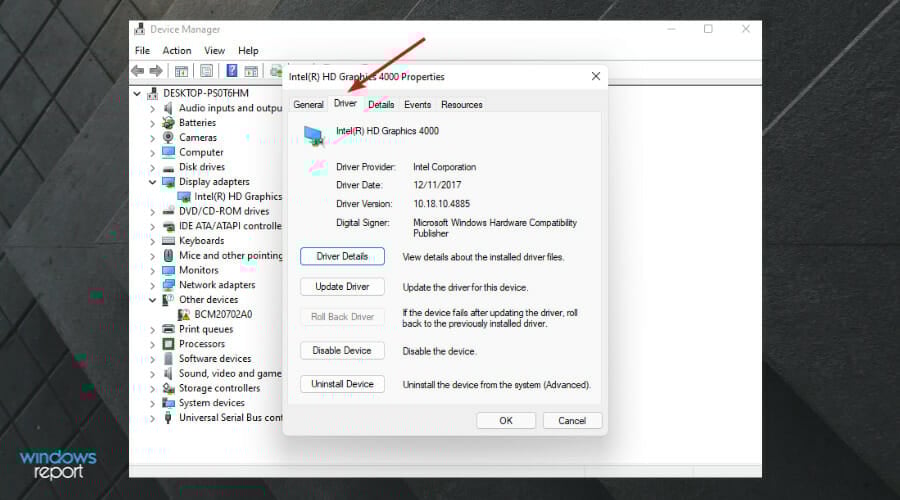Click the driver version 10.18.10.4885 text
This screenshot has width=900, height=500.
pos(441,204)
